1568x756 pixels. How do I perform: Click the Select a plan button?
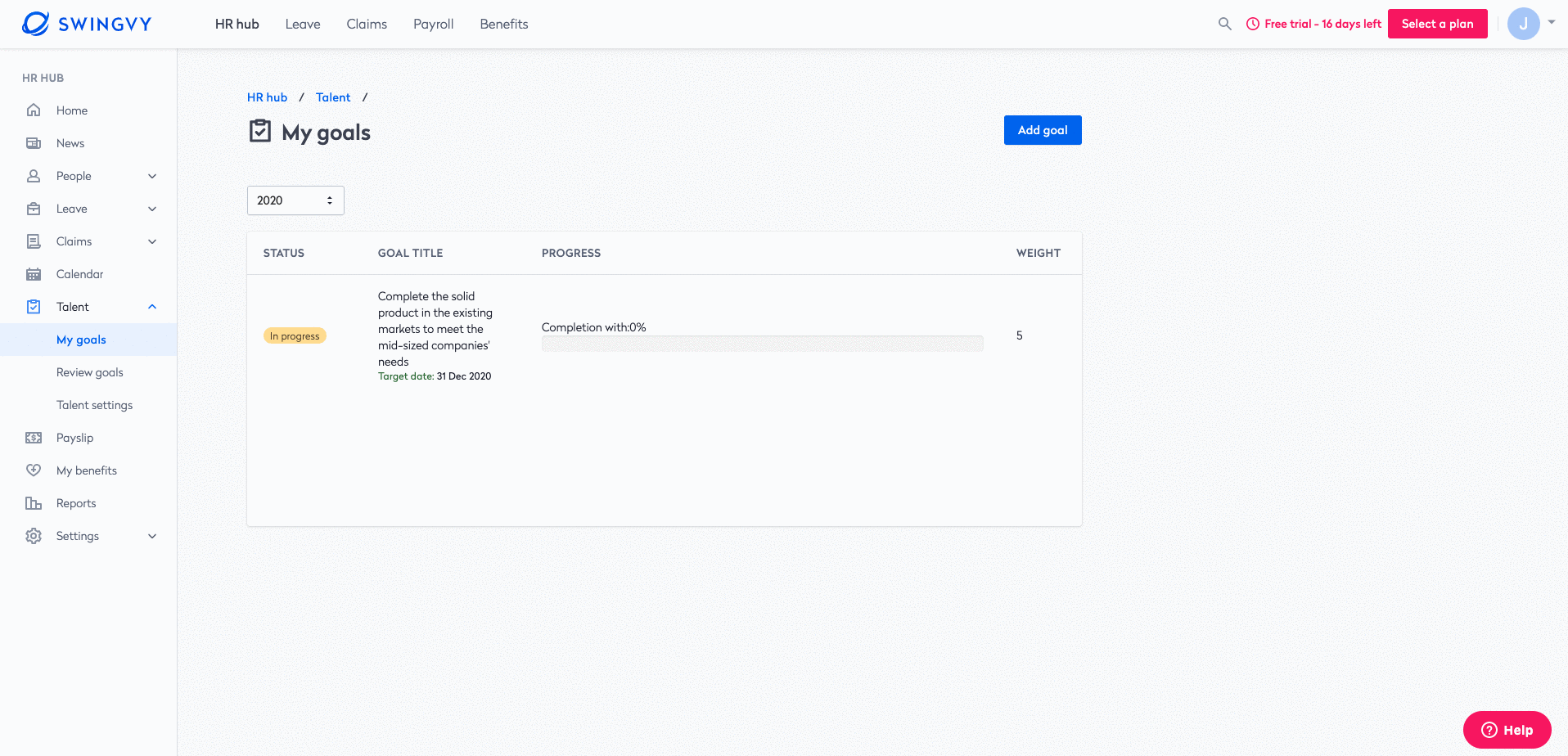[1437, 24]
